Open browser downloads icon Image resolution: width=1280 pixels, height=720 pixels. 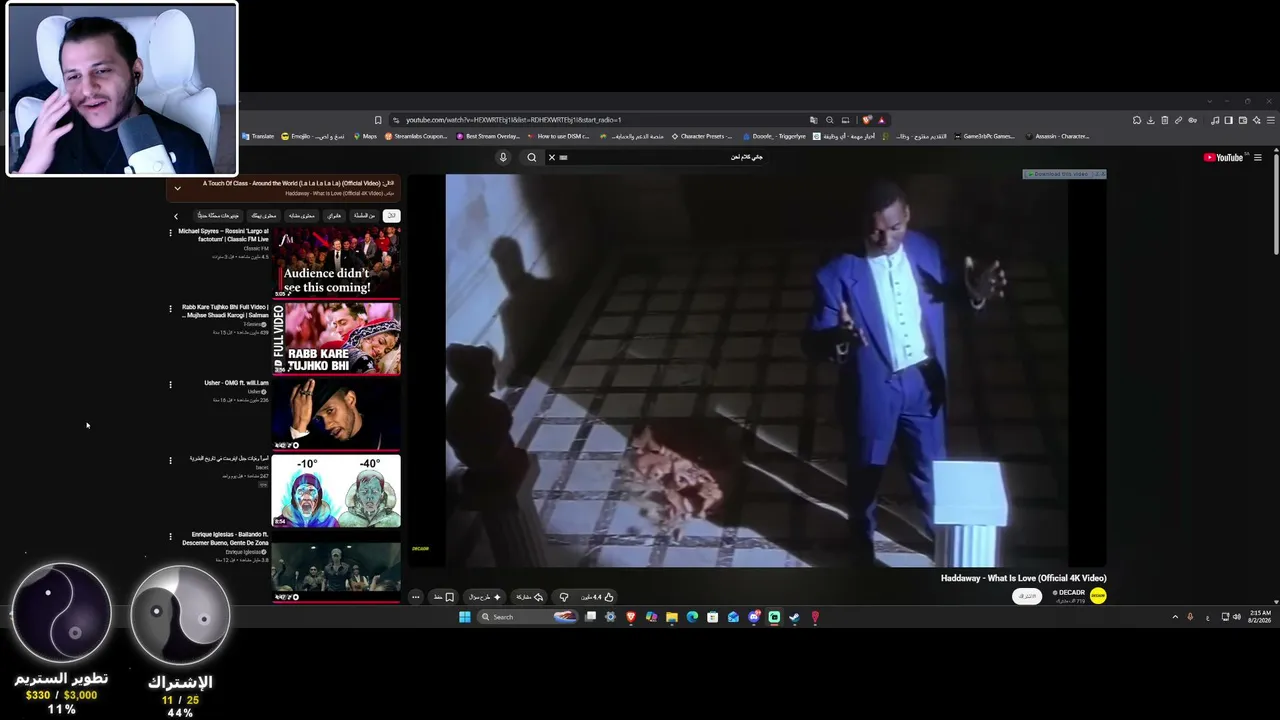[x=1151, y=120]
